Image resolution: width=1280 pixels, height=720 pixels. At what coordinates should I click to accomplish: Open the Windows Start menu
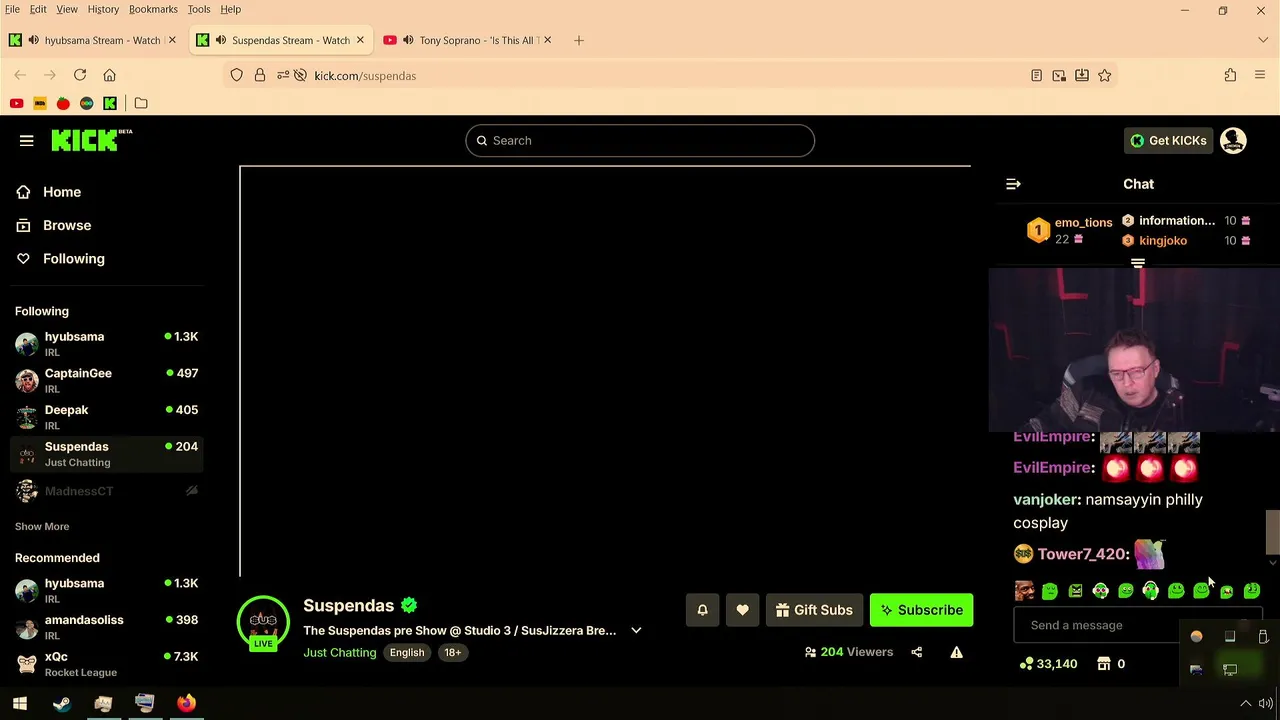click(20, 703)
